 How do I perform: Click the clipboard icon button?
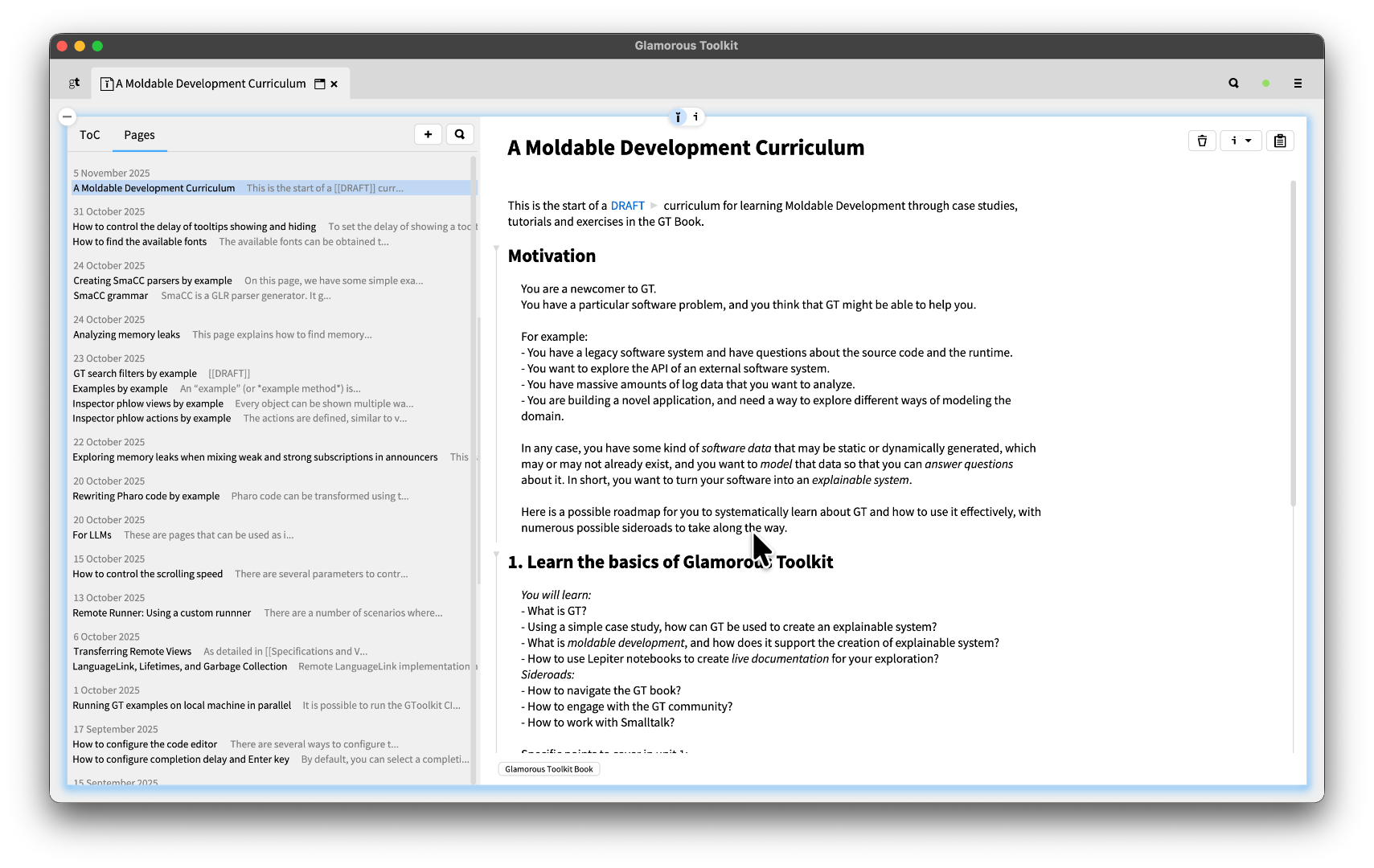tap(1280, 141)
